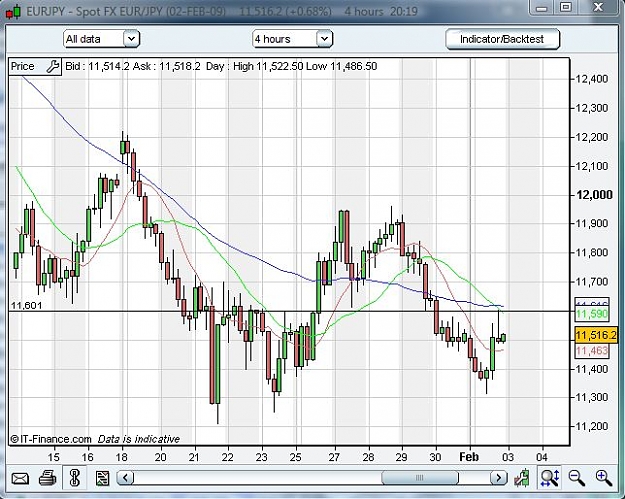Click the candlestick chart icon near scrollbar
This screenshot has width=625, height=499.
coord(521,477)
